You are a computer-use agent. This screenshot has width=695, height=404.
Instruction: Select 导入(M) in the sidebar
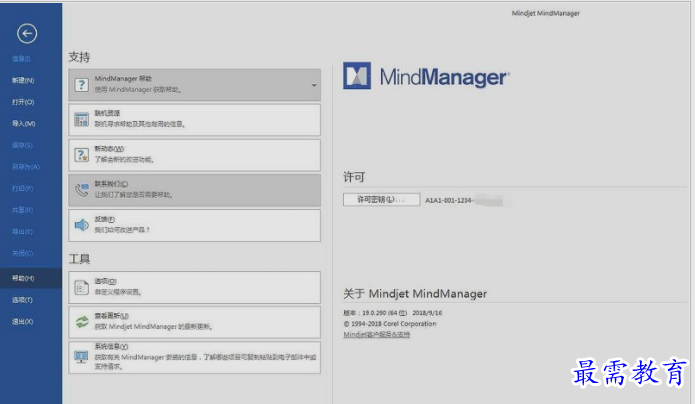coord(23,123)
